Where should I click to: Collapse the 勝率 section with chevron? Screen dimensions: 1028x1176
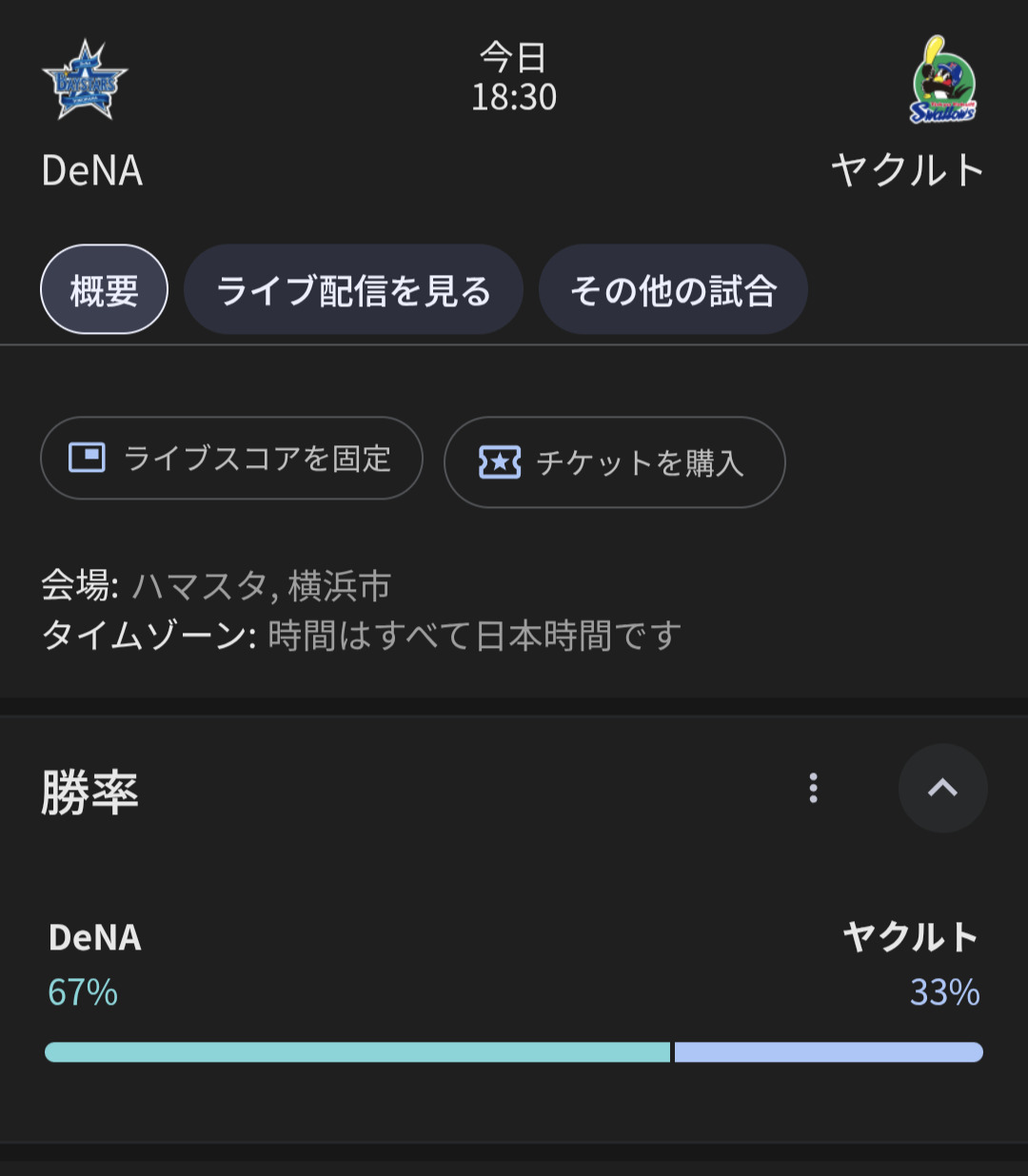tap(942, 788)
